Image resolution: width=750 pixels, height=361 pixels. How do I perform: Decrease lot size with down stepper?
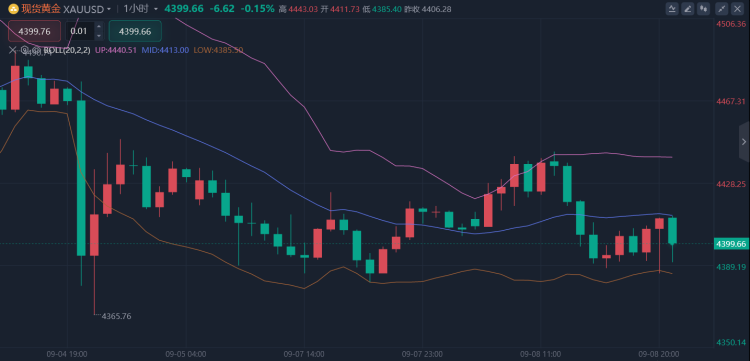pos(99,35)
